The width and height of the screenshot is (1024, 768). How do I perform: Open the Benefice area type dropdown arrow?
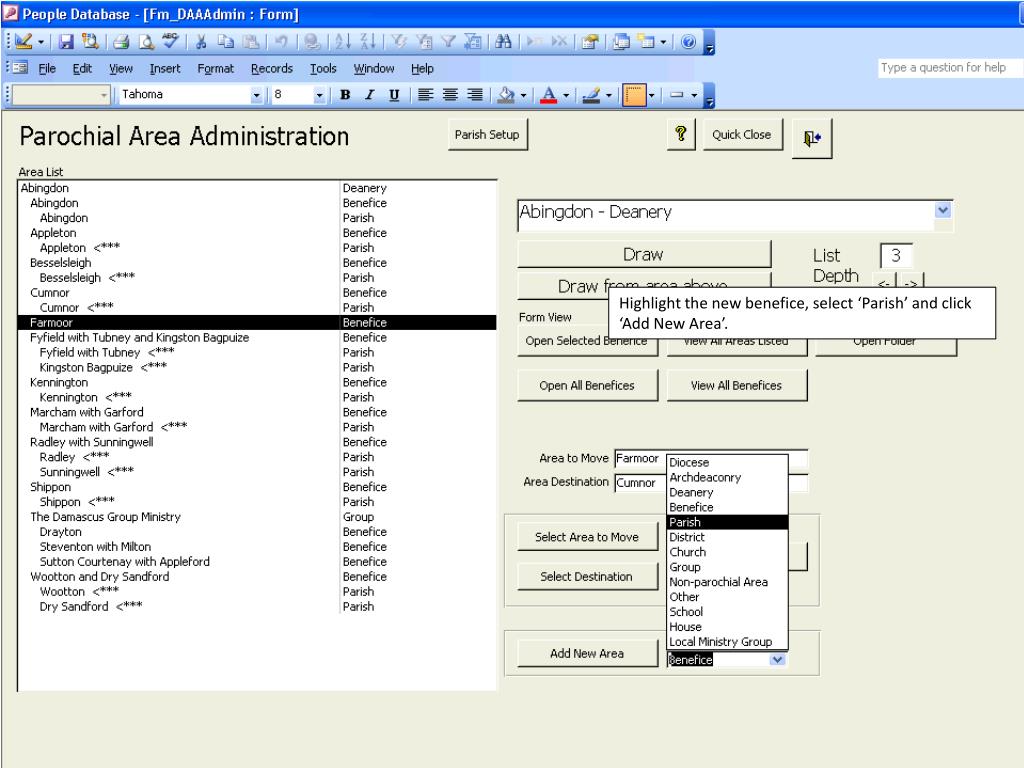click(x=776, y=660)
